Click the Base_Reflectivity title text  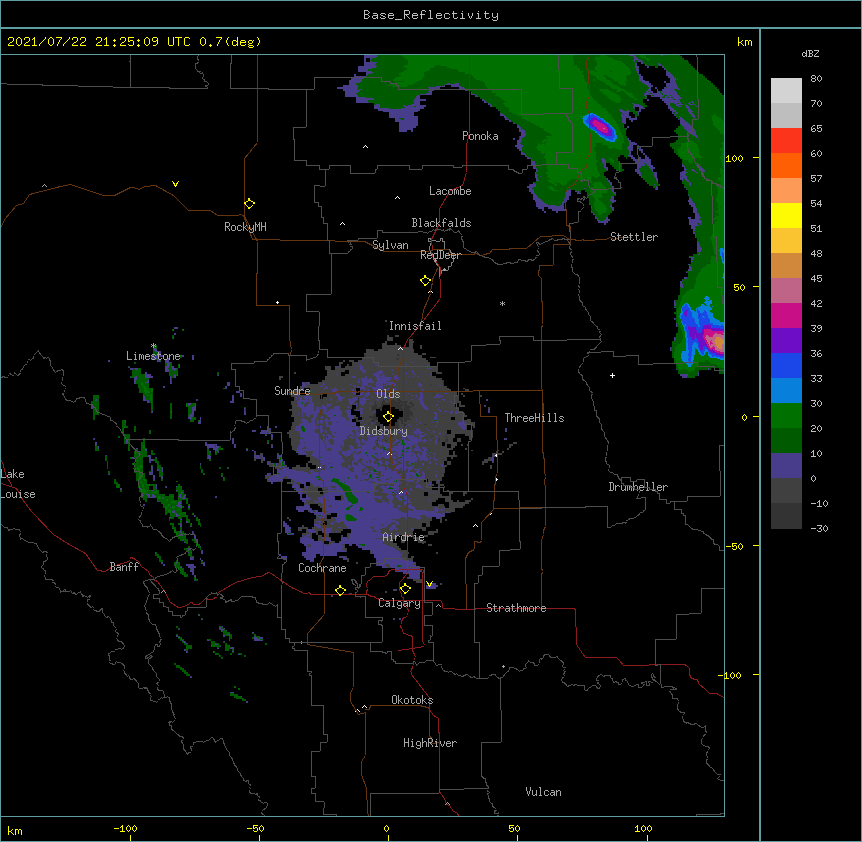click(x=431, y=15)
